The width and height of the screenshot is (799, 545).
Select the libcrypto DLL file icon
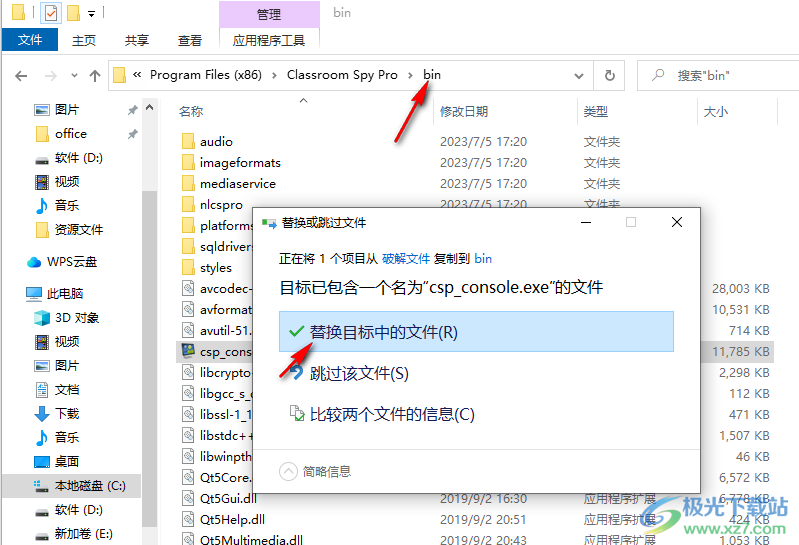point(188,372)
